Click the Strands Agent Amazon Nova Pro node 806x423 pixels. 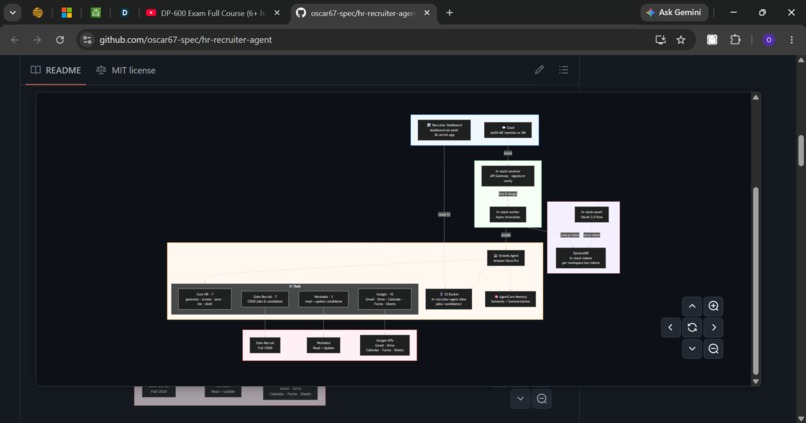tap(506, 258)
